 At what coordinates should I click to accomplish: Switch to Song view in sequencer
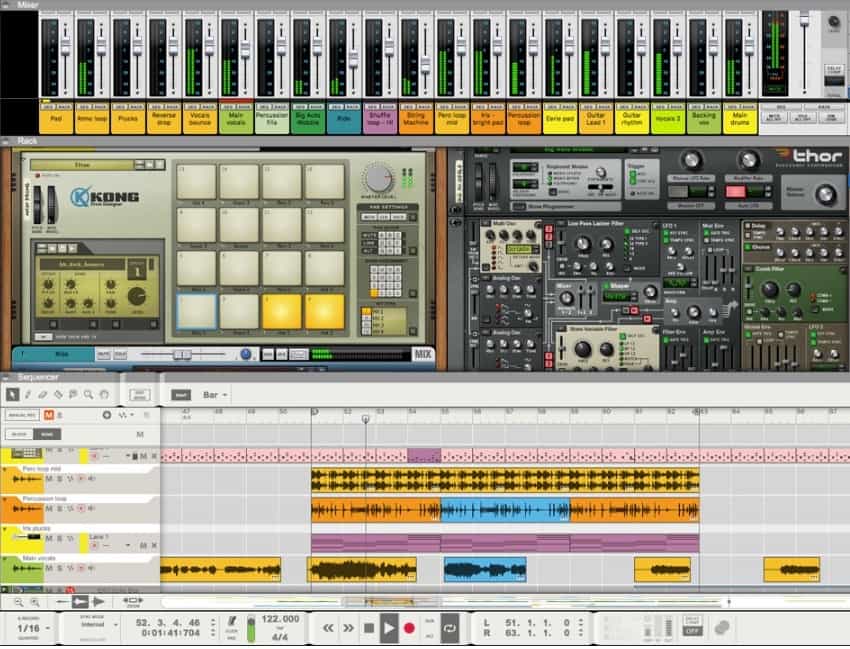point(47,434)
